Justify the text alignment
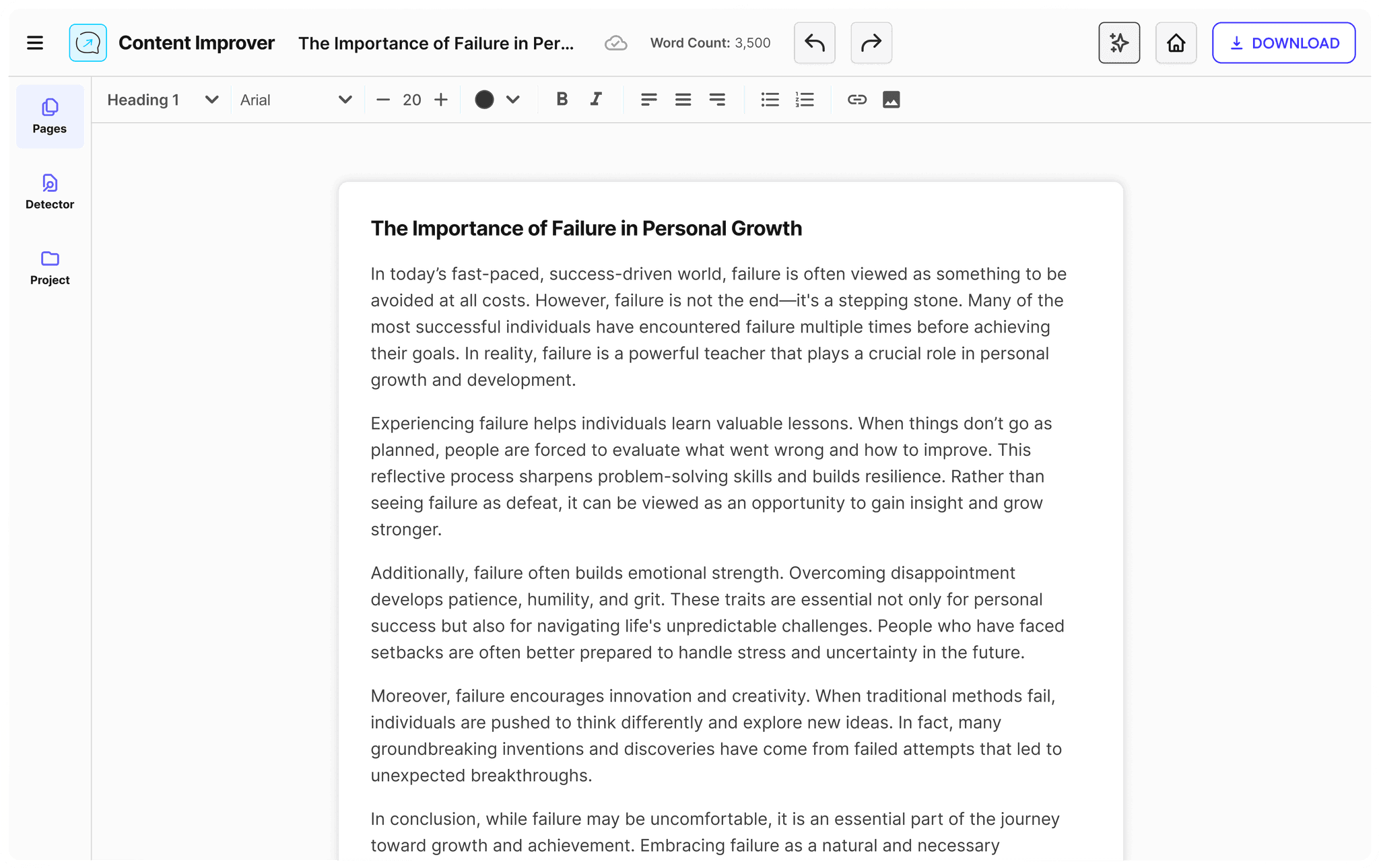 pos(683,100)
